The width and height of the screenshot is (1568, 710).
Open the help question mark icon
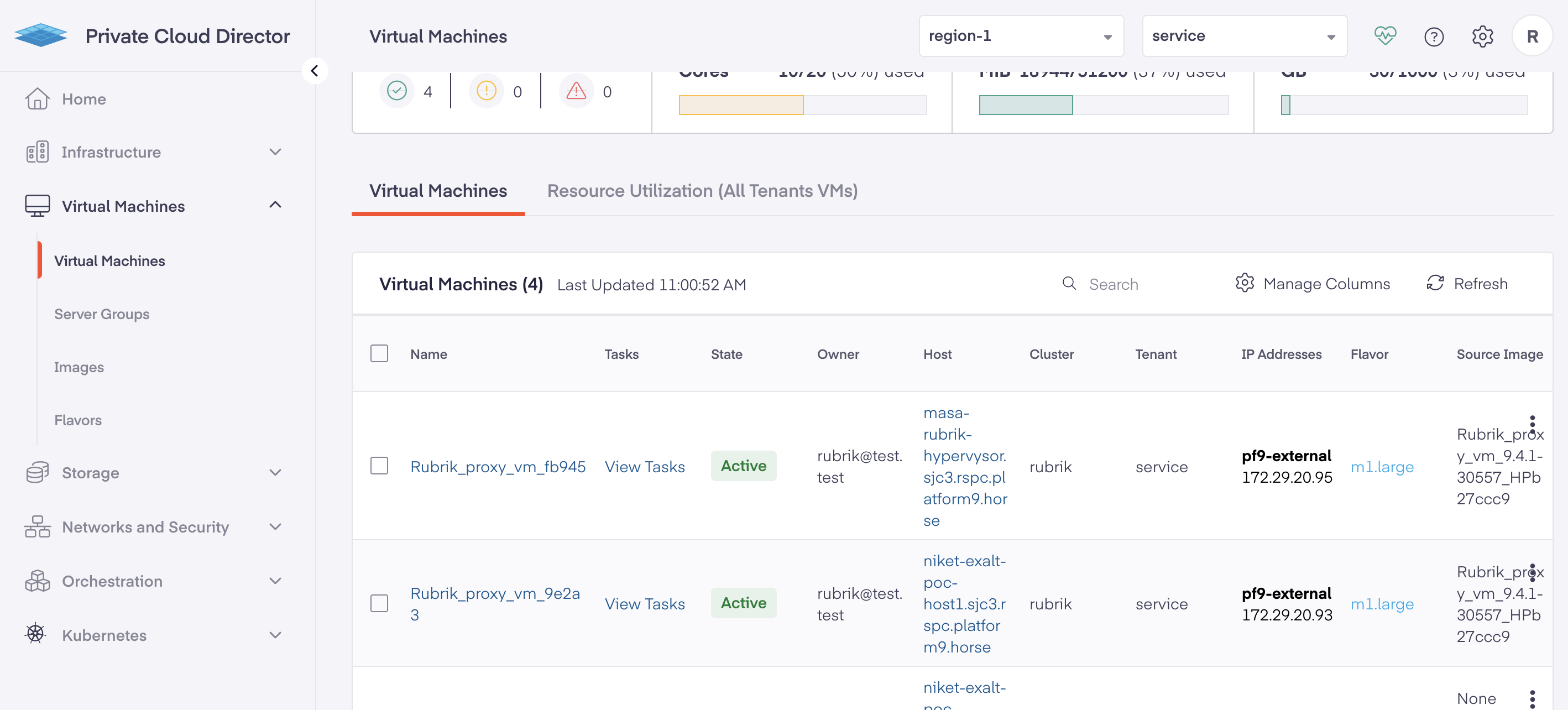(x=1434, y=36)
